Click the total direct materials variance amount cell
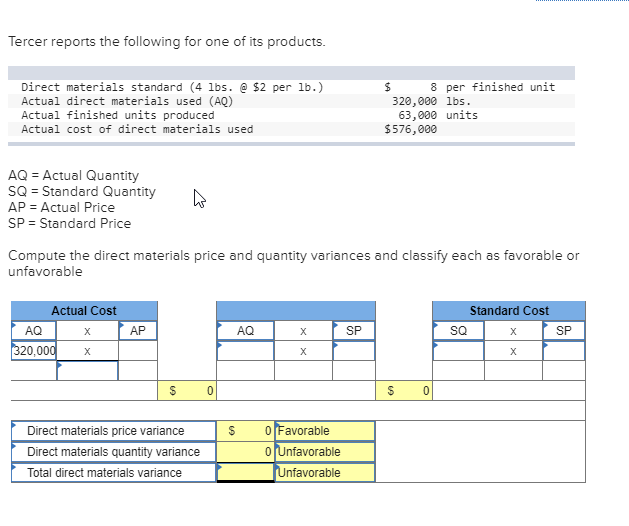629x526 pixels. [x=246, y=473]
